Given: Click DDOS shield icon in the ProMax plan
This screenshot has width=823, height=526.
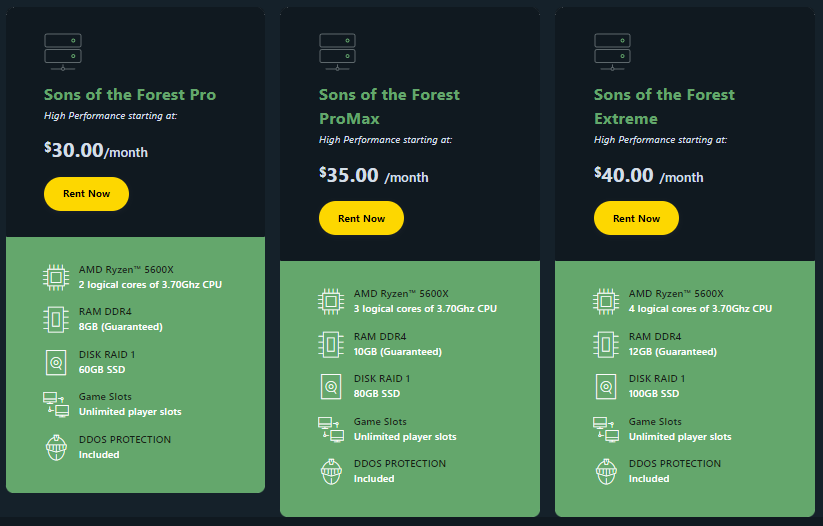Looking at the screenshot, I should 331,471.
